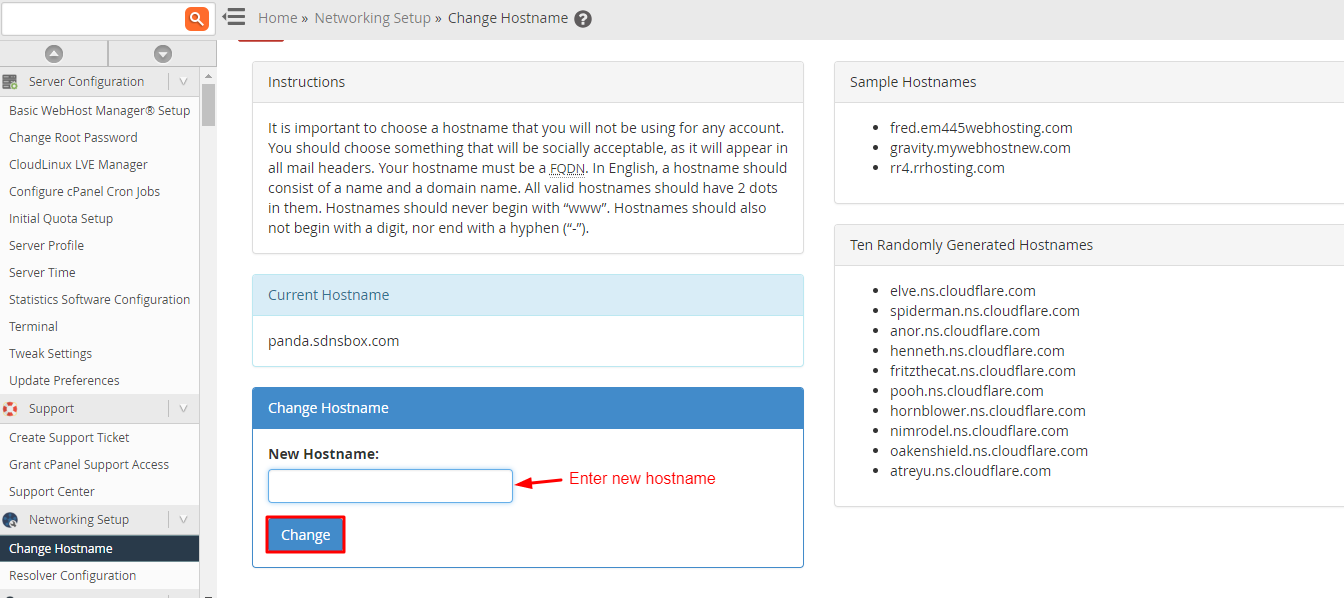Click the sidebar scroll-up arrow icon
This screenshot has width=1344, height=598.
(x=54, y=54)
